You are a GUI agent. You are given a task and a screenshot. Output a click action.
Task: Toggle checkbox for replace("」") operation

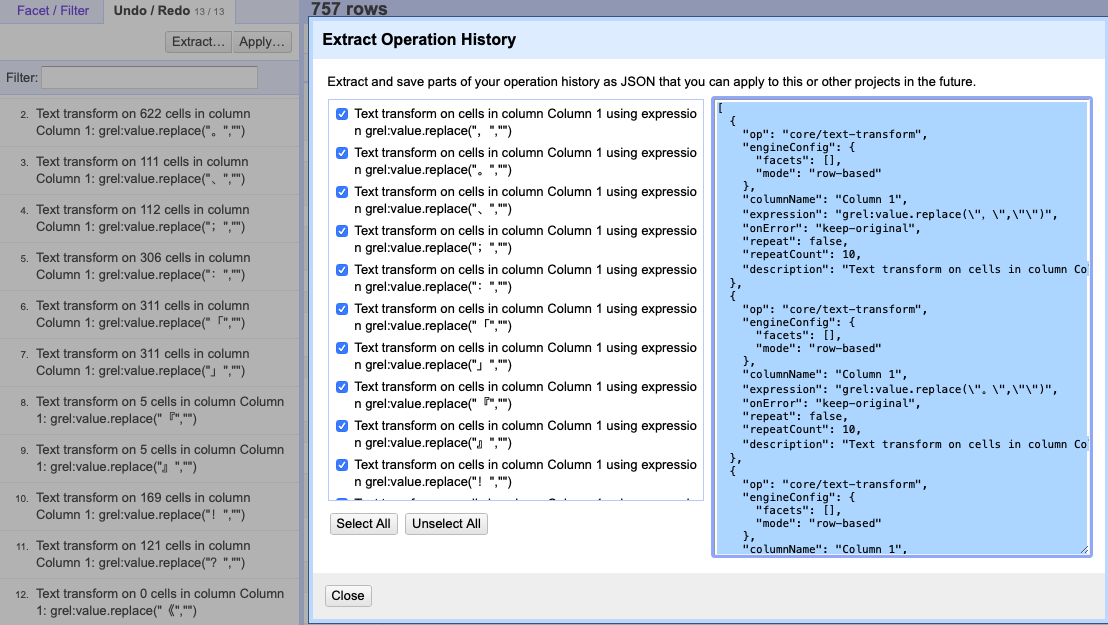(342, 348)
